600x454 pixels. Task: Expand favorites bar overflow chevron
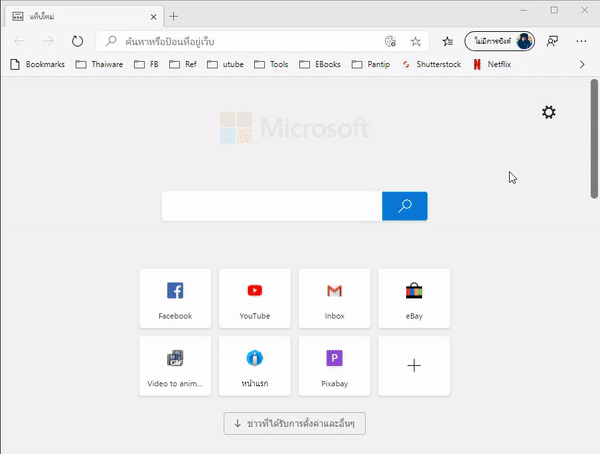(582, 64)
